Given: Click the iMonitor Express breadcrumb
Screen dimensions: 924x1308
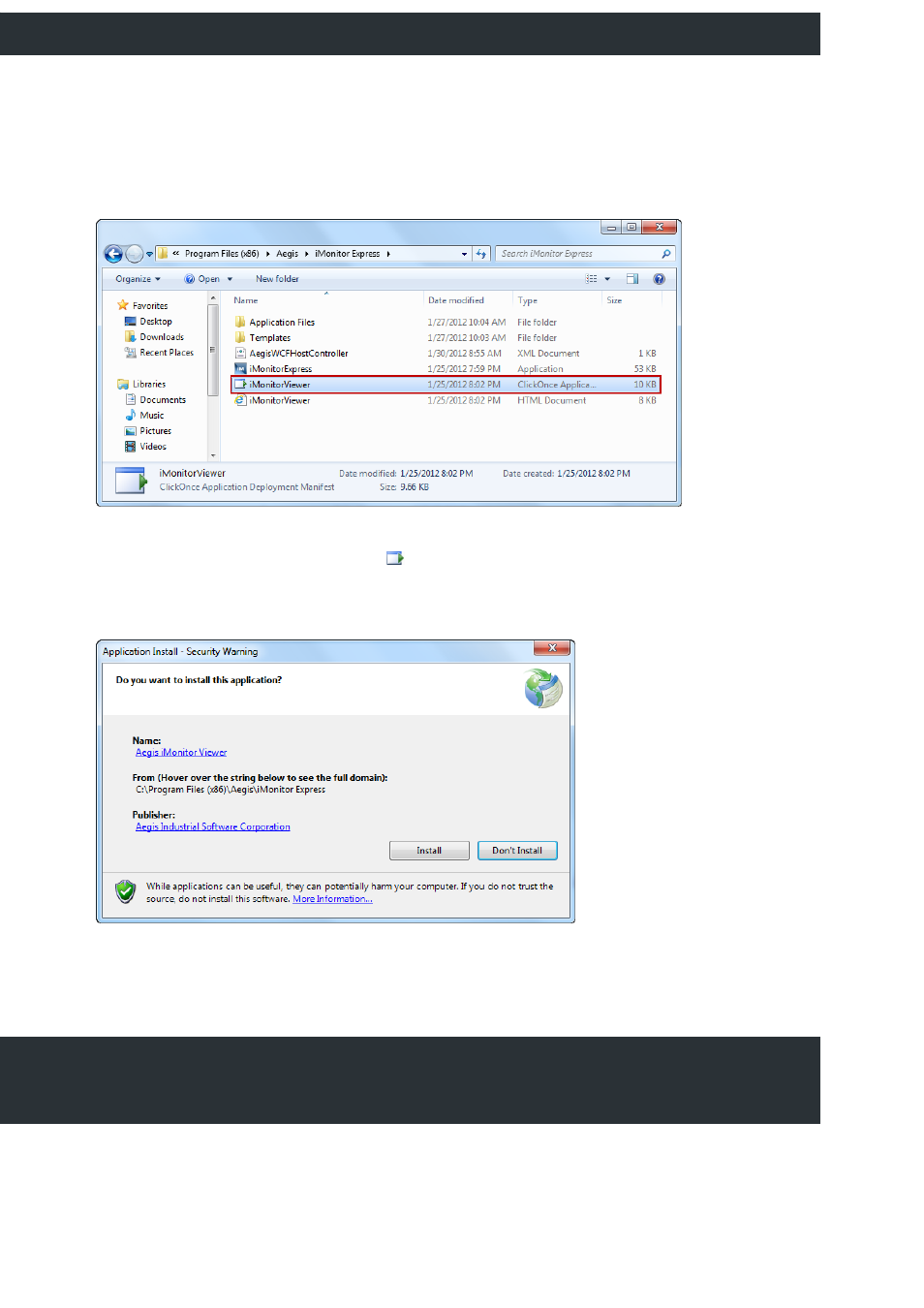Looking at the screenshot, I should (347, 254).
